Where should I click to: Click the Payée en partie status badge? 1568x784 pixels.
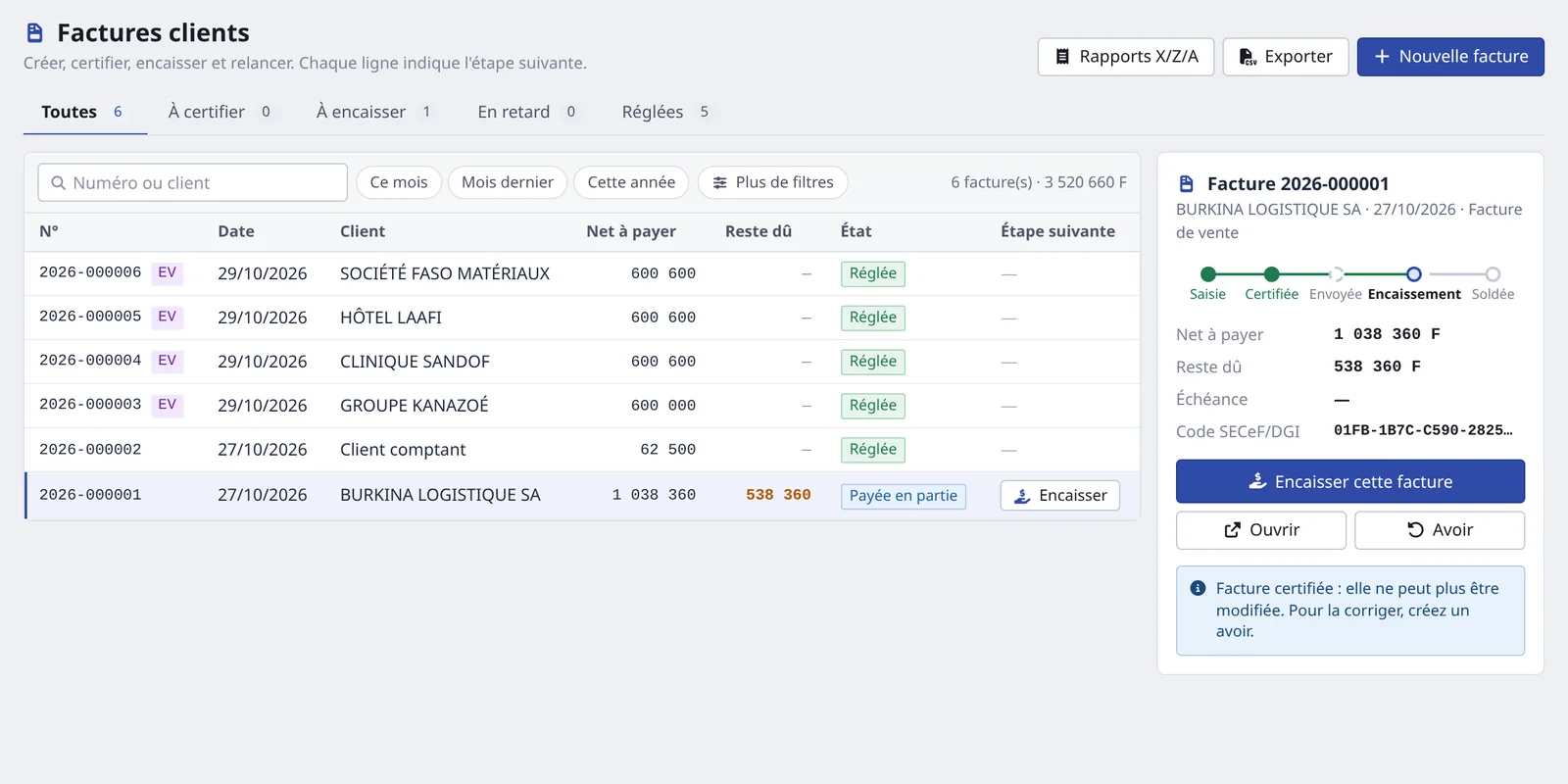903,496
